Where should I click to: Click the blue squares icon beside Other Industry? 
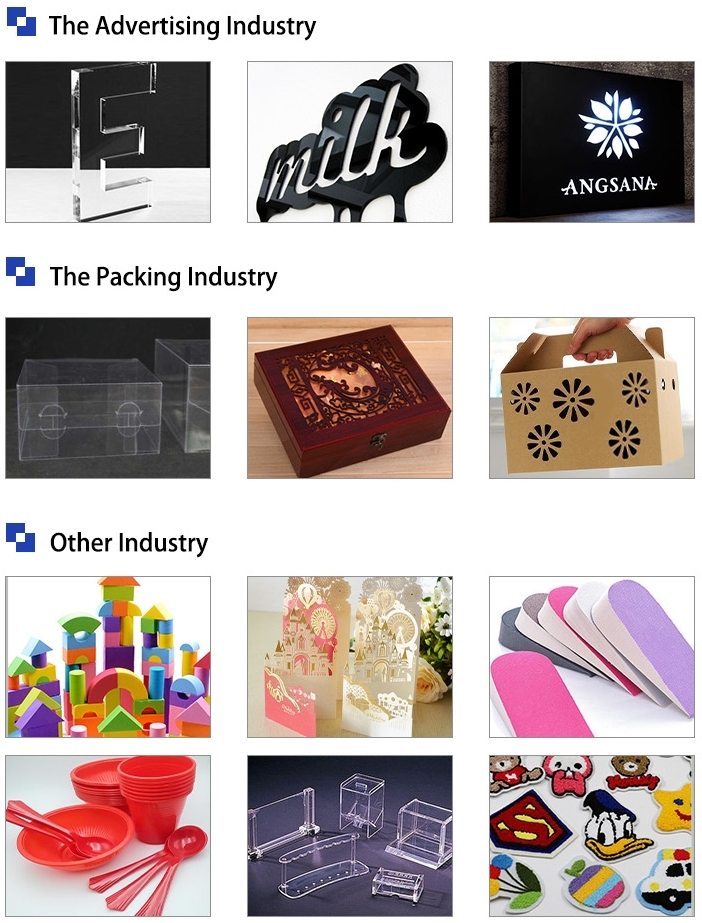(x=21, y=537)
